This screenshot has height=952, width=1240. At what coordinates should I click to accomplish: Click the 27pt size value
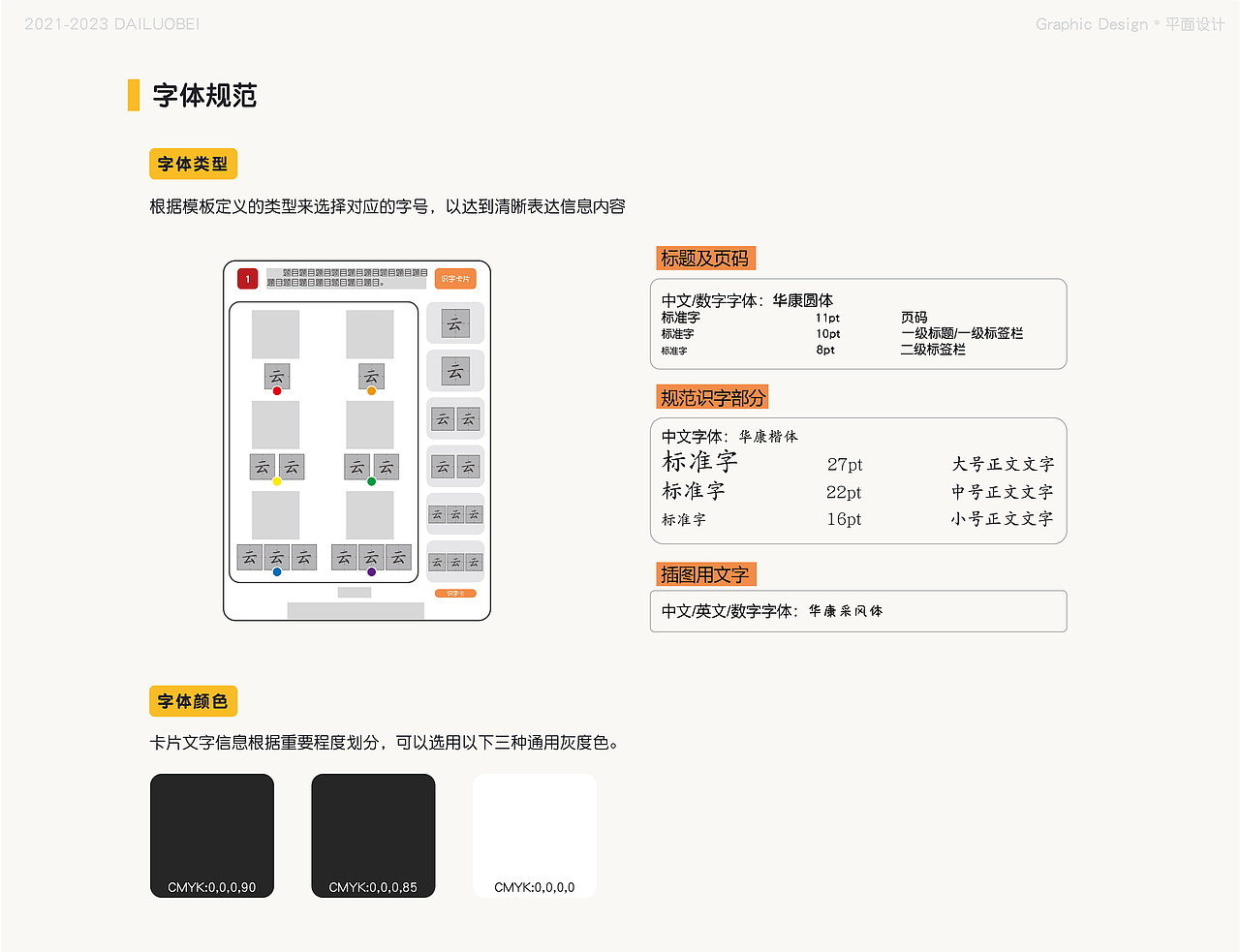[x=845, y=465]
